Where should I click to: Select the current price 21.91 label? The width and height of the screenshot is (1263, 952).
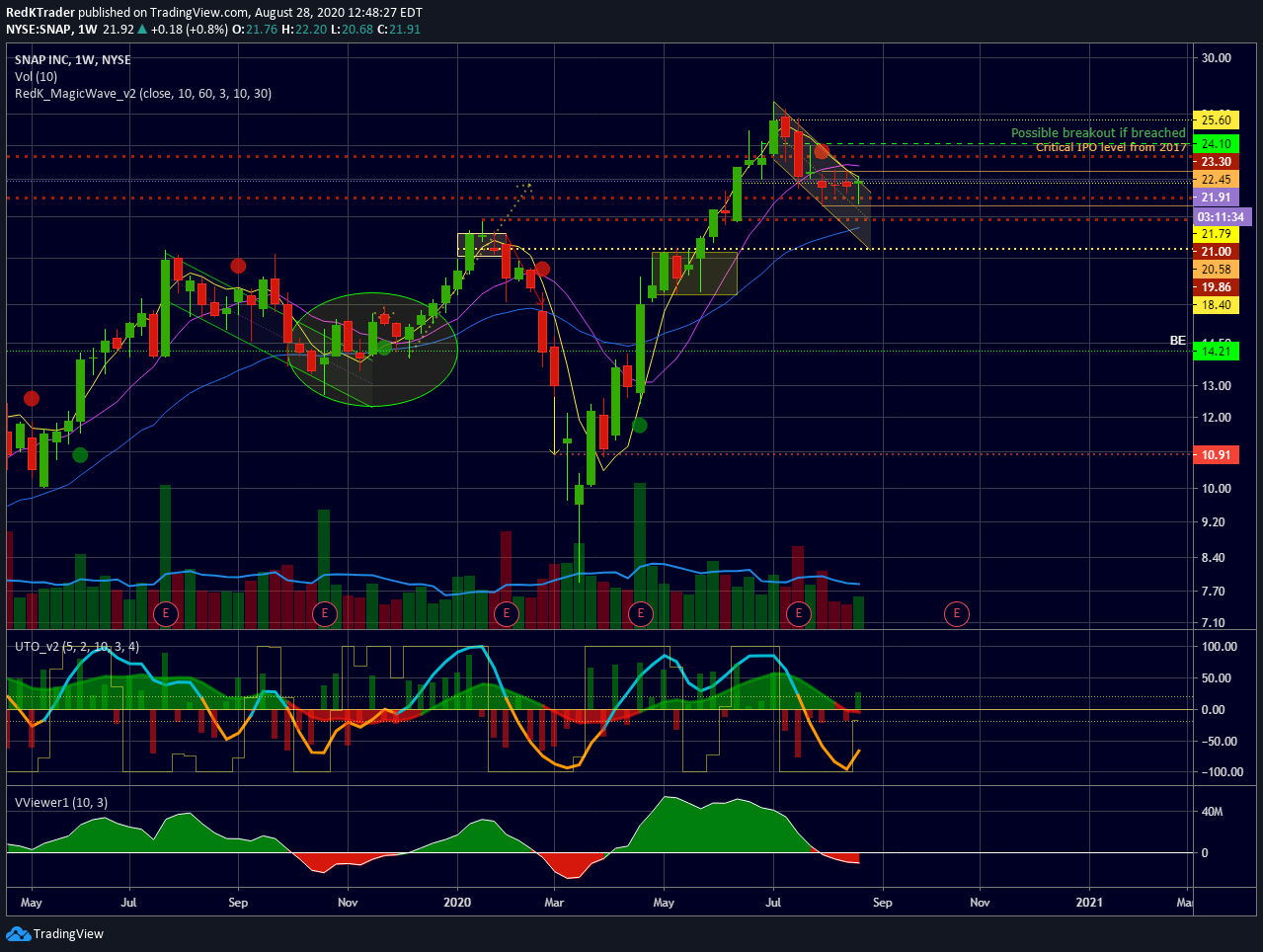click(1216, 198)
